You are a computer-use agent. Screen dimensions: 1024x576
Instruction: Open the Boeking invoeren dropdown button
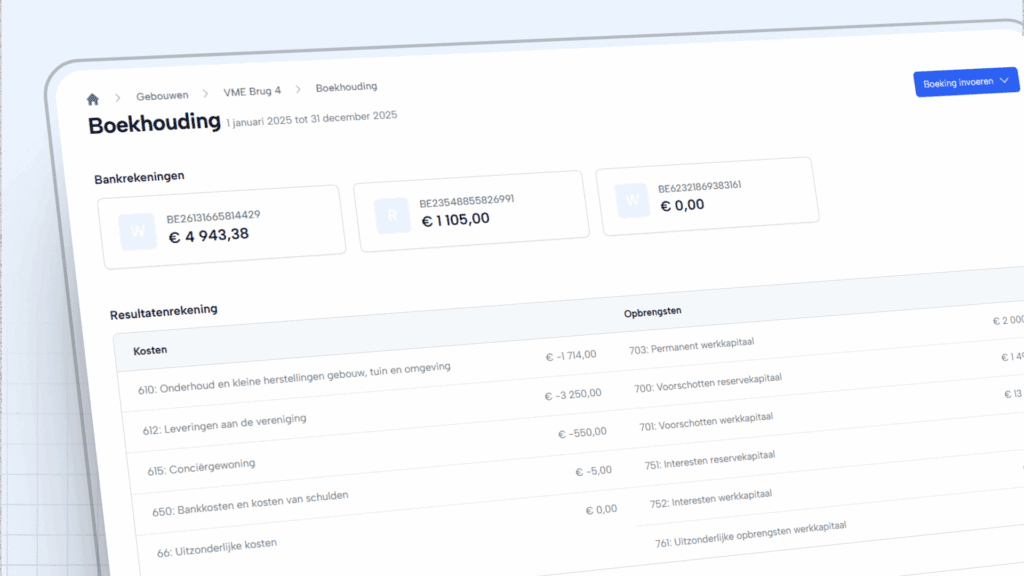pos(966,82)
